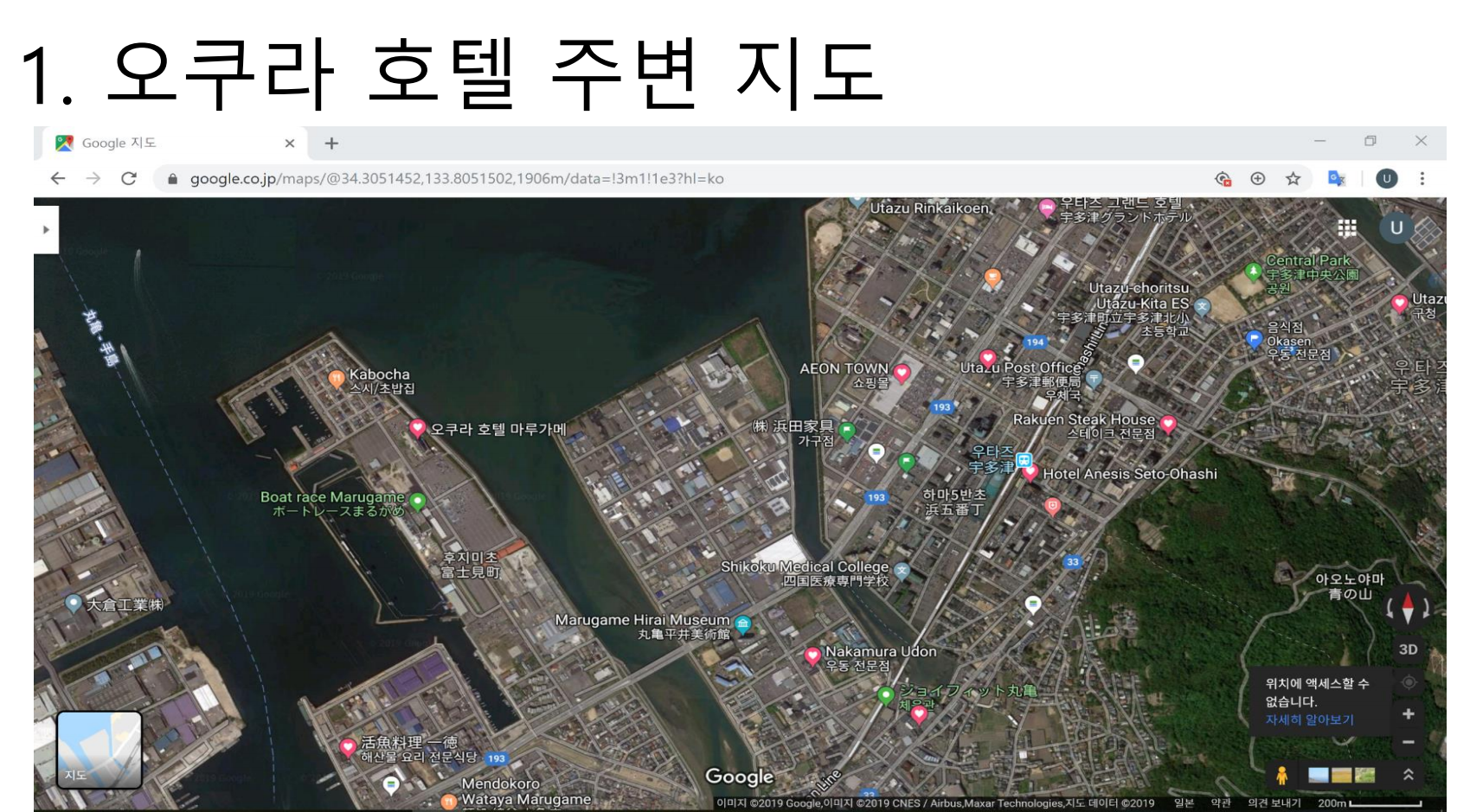This screenshot has height=812, width=1470.
Task: Select the Hotel Anesis Seto-Ohashi pin
Action: click(x=1030, y=472)
